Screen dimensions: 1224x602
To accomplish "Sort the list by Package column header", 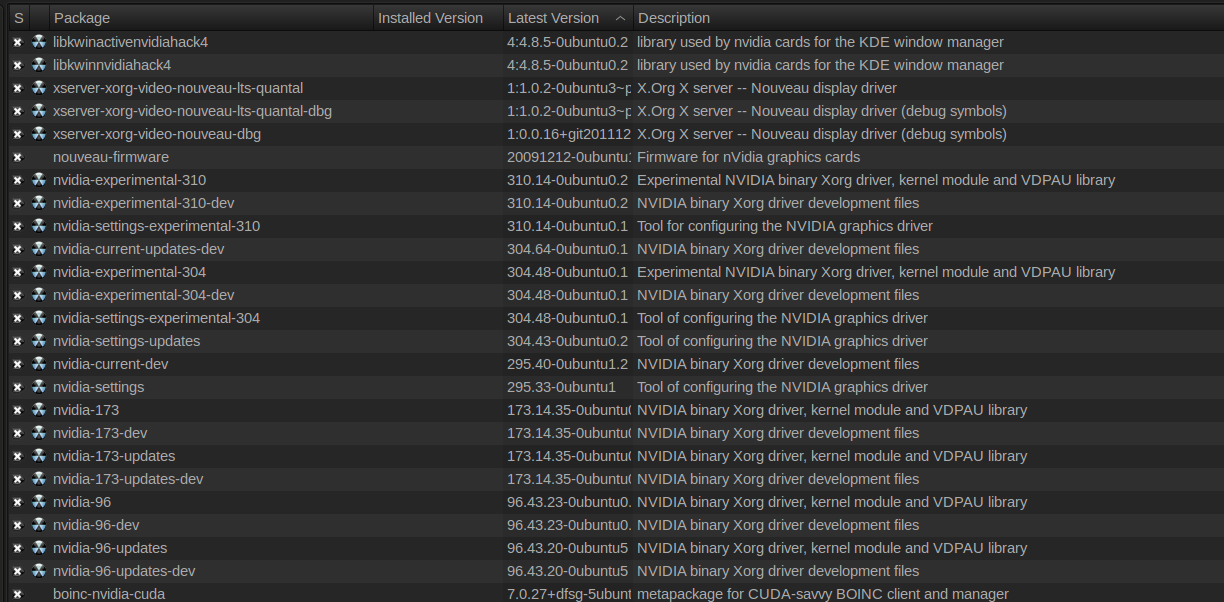I will coord(82,18).
